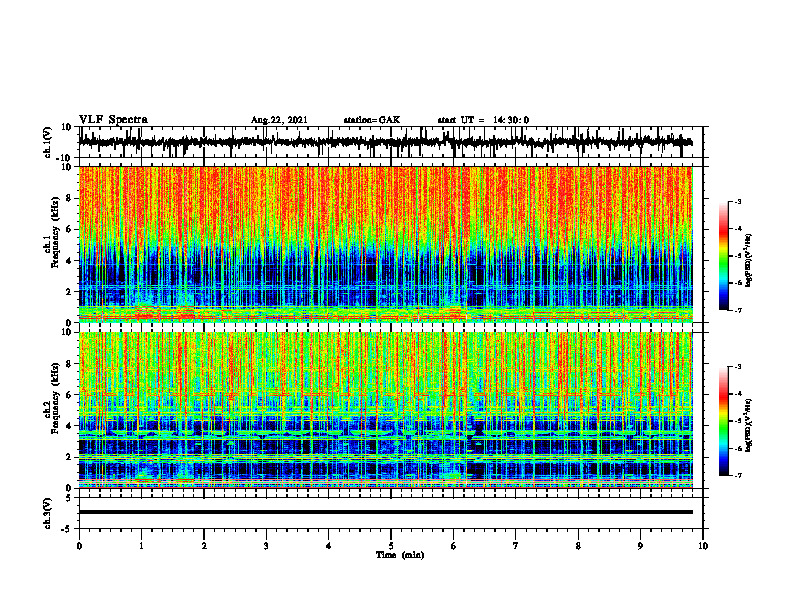The height and width of the screenshot is (612, 792).
Task: Click the ch.1 colorbar log(PSD) label
Action: (749, 260)
